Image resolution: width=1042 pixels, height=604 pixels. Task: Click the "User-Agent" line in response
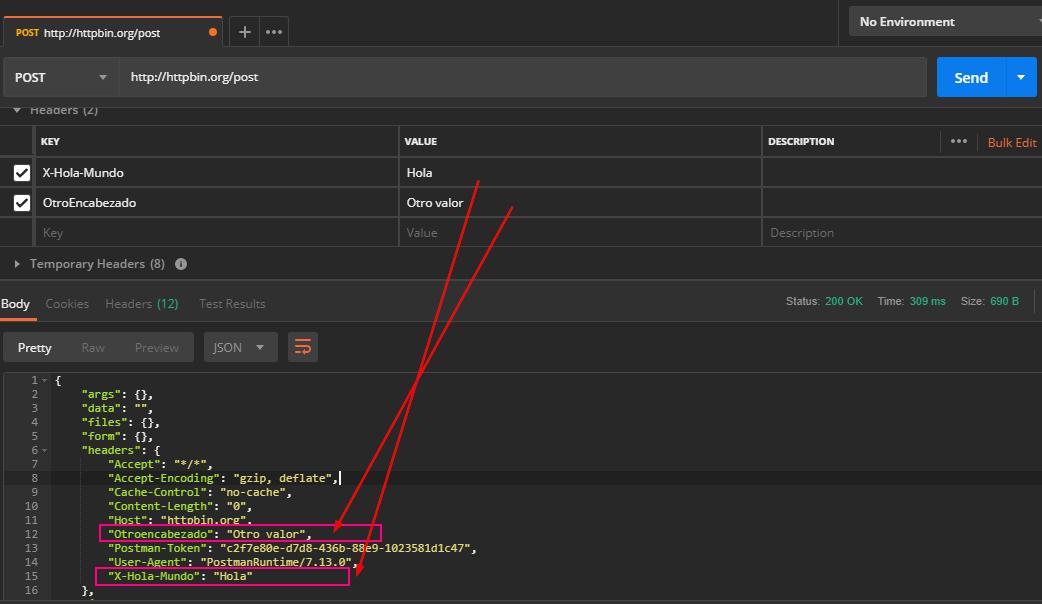tap(233, 562)
